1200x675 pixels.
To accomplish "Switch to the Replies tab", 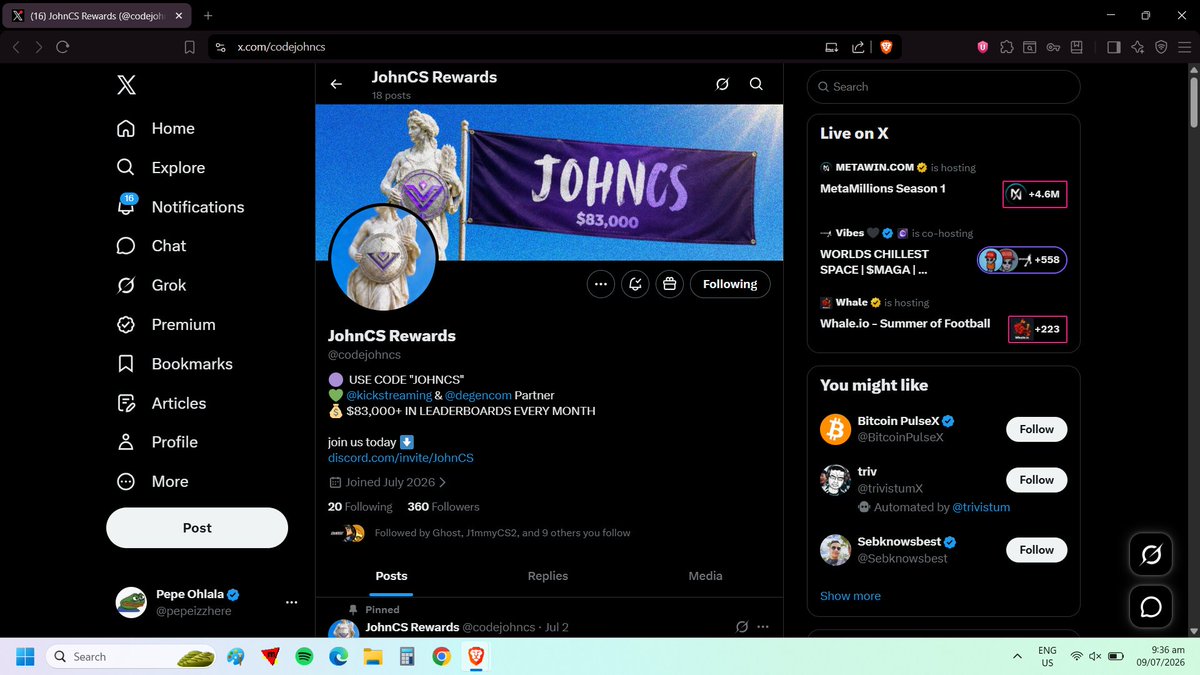I will (x=548, y=576).
